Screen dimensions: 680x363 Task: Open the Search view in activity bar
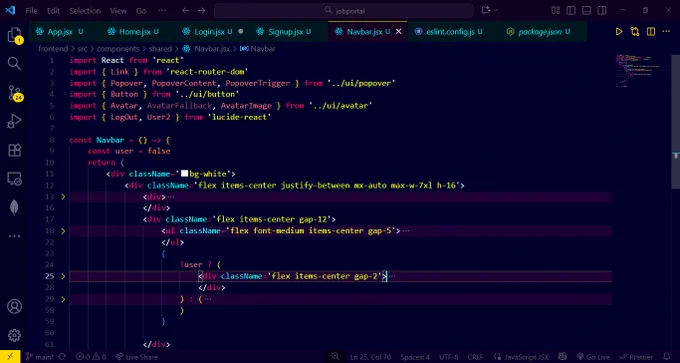(14, 63)
